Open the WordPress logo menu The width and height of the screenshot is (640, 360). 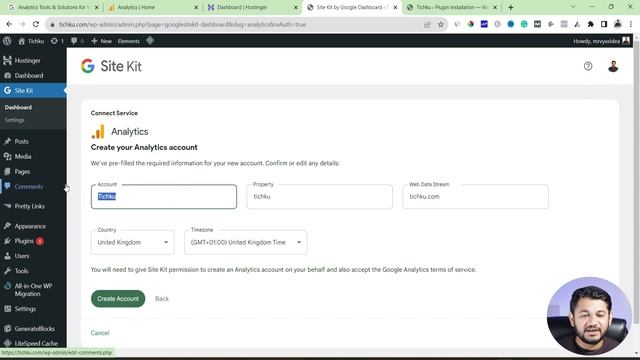[x=7, y=41]
